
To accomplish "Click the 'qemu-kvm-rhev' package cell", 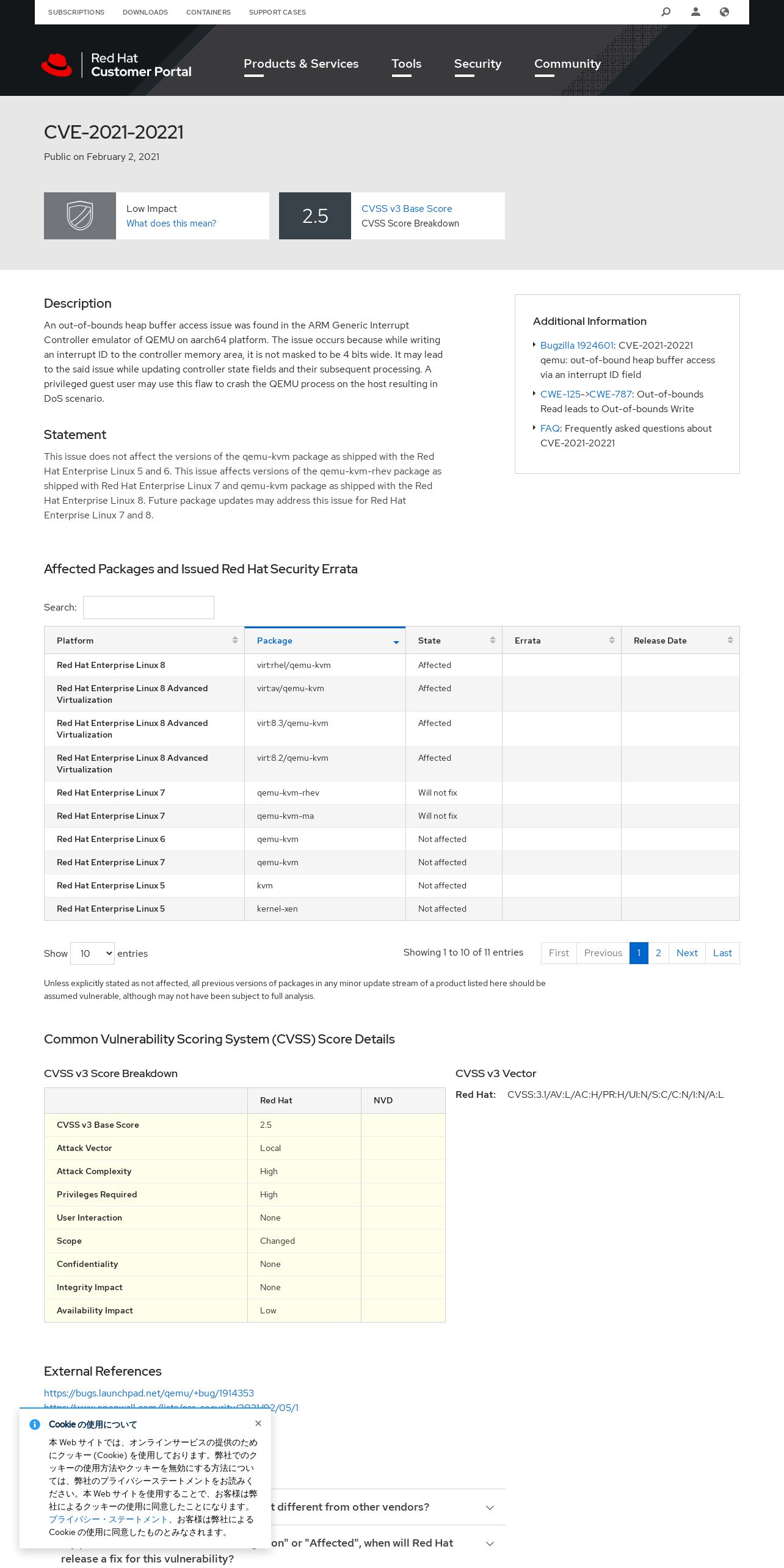I will tap(325, 793).
